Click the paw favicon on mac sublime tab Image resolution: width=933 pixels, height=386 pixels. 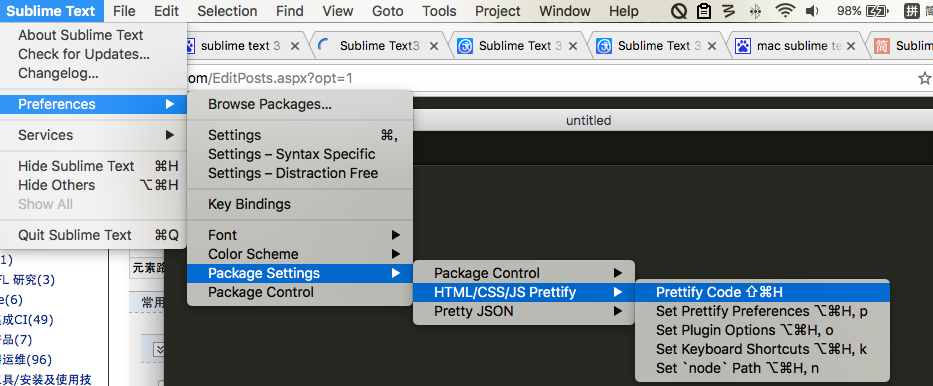[x=742, y=46]
